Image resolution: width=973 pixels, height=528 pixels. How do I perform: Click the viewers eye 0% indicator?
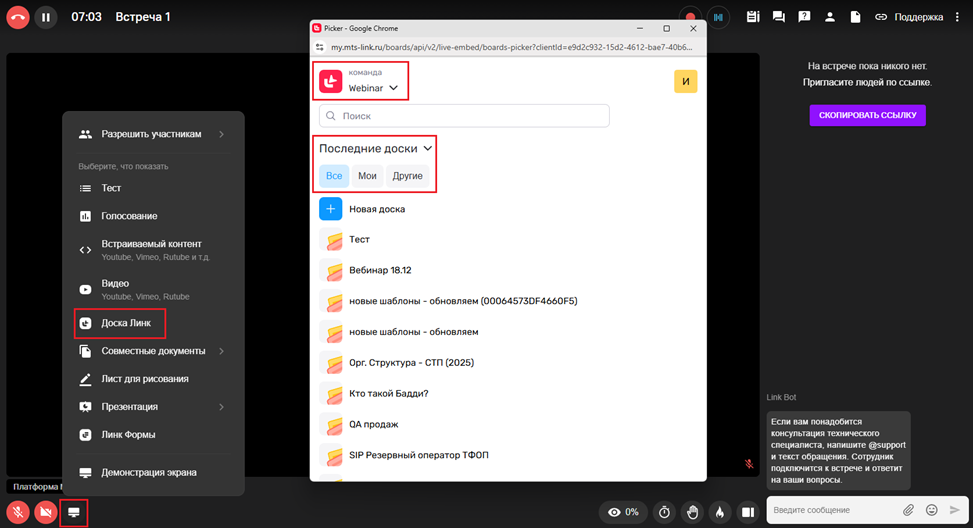point(624,512)
